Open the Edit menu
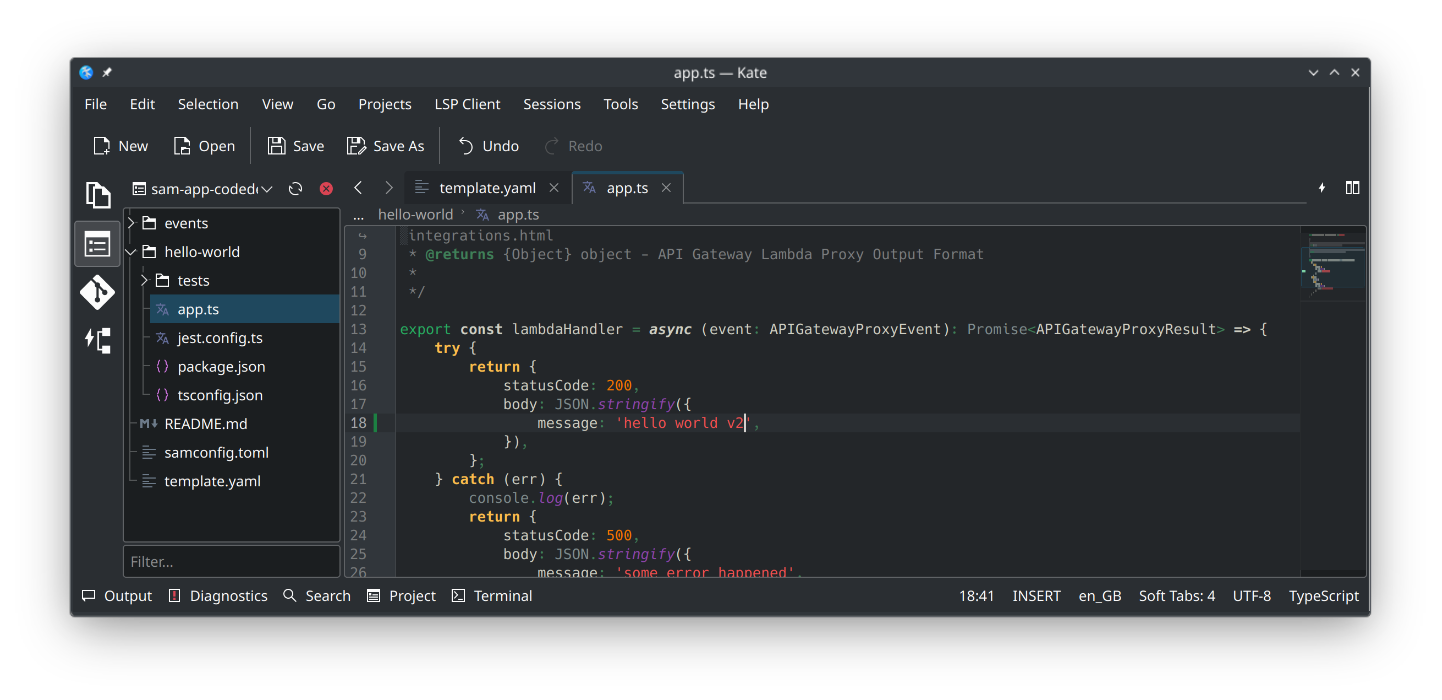This screenshot has width=1442, height=700. 142,104
